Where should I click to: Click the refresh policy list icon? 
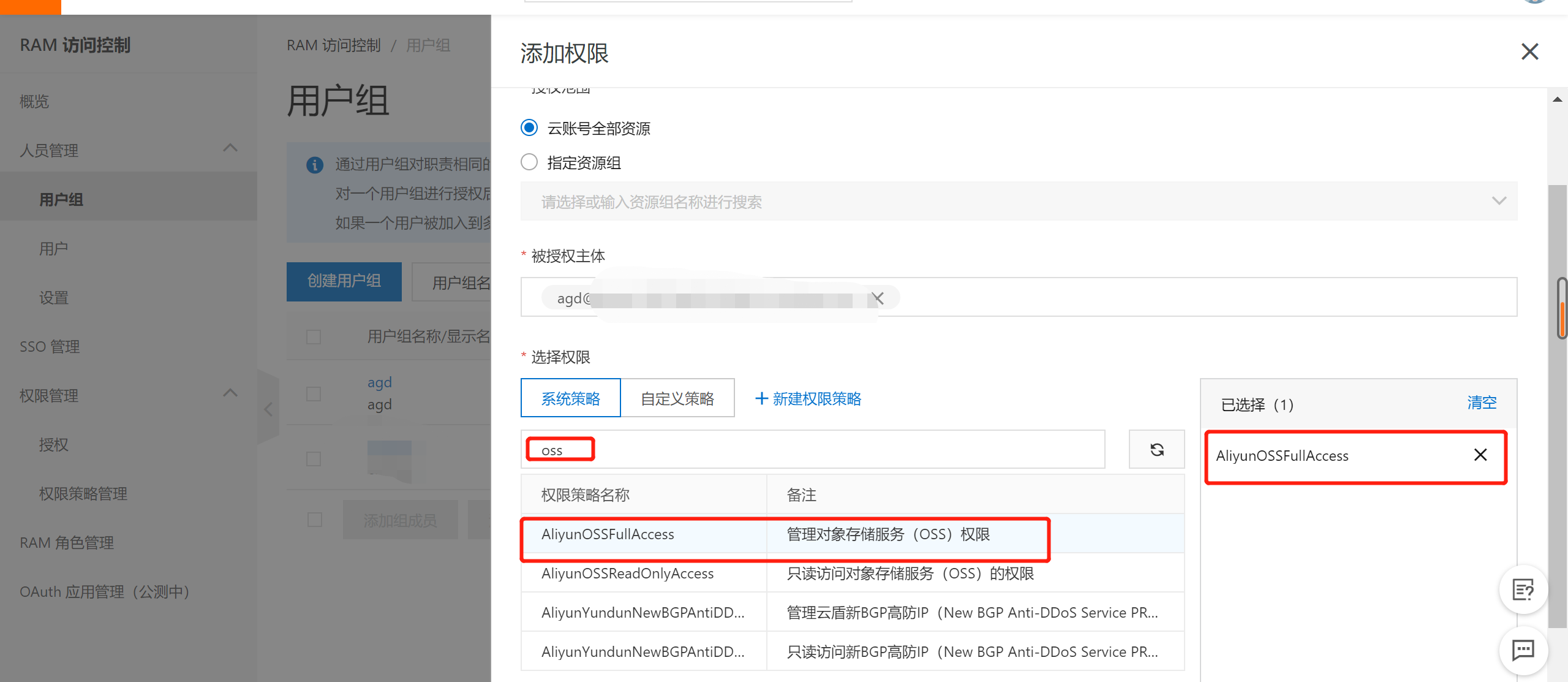[1156, 449]
